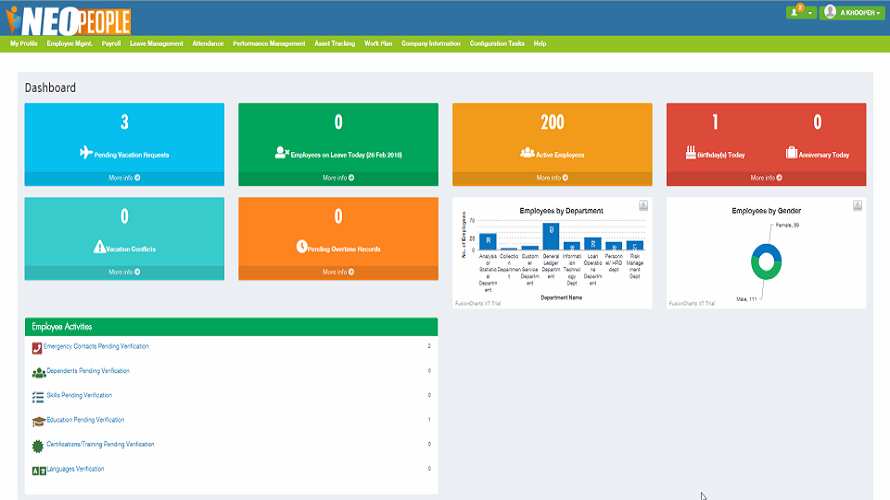Open Emergency Contacts Pending Verification link

(96, 346)
